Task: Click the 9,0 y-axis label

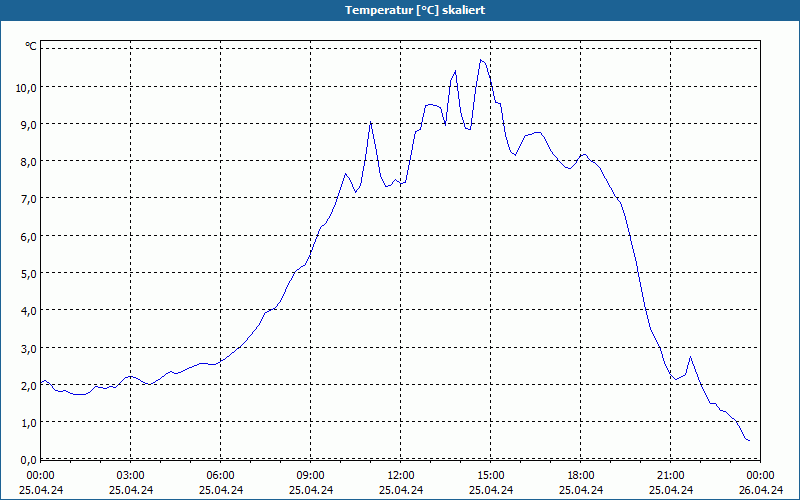Action: coord(29,124)
